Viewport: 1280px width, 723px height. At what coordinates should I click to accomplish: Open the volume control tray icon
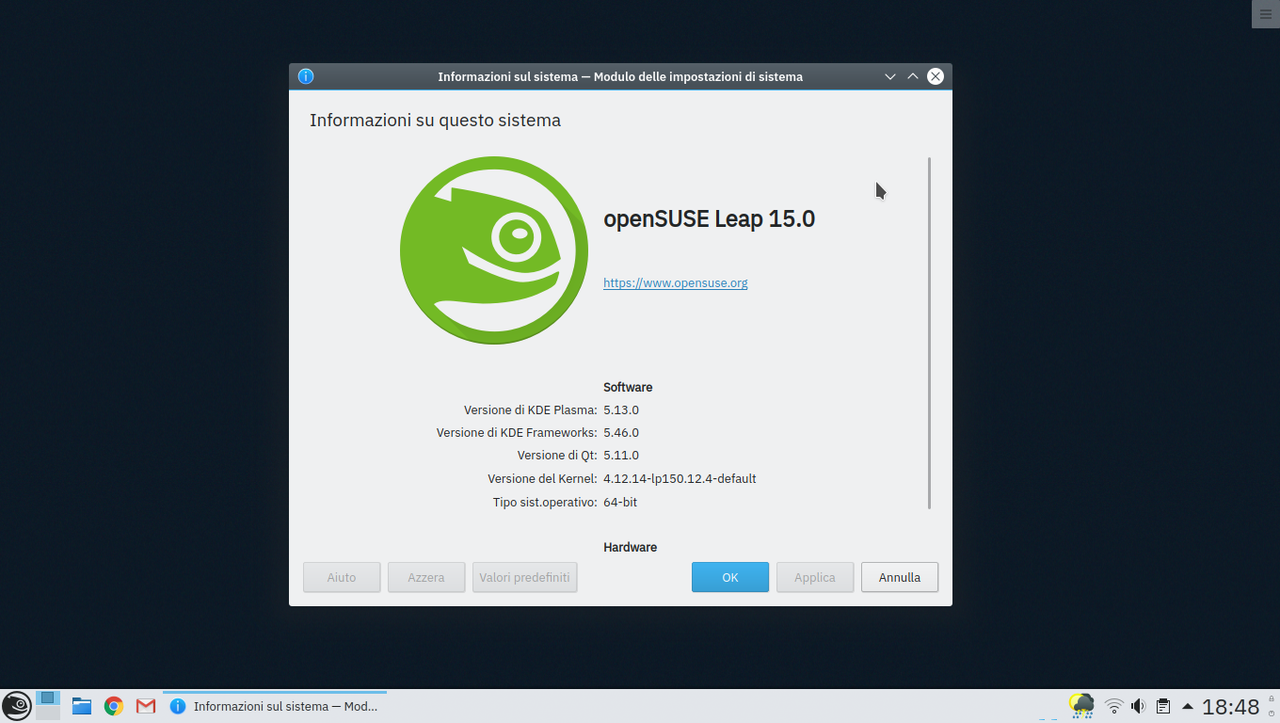click(x=1138, y=706)
